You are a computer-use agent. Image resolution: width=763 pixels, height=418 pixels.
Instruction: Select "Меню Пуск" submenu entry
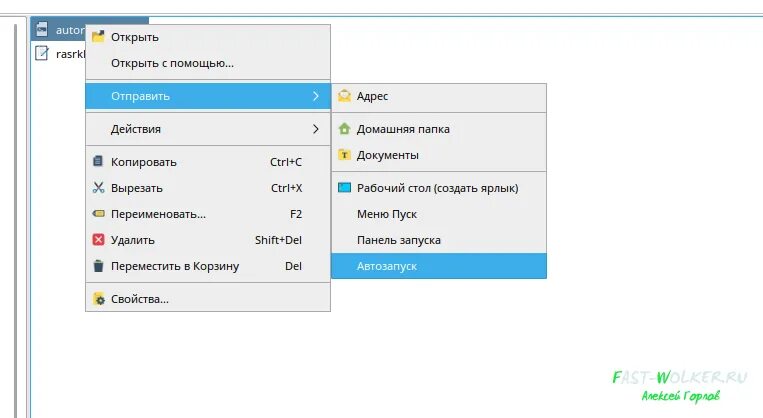[x=387, y=214]
